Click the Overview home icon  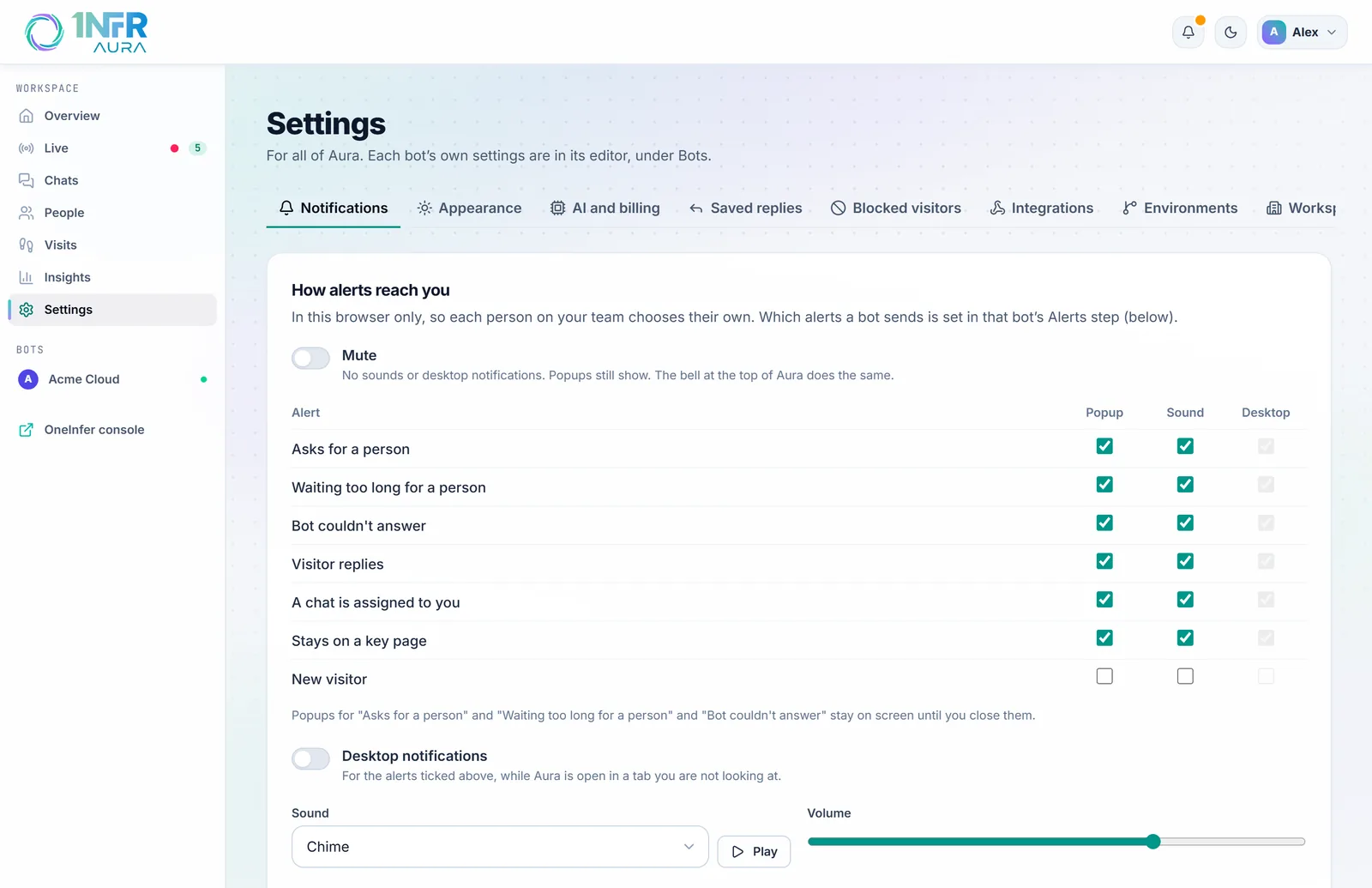pos(27,116)
